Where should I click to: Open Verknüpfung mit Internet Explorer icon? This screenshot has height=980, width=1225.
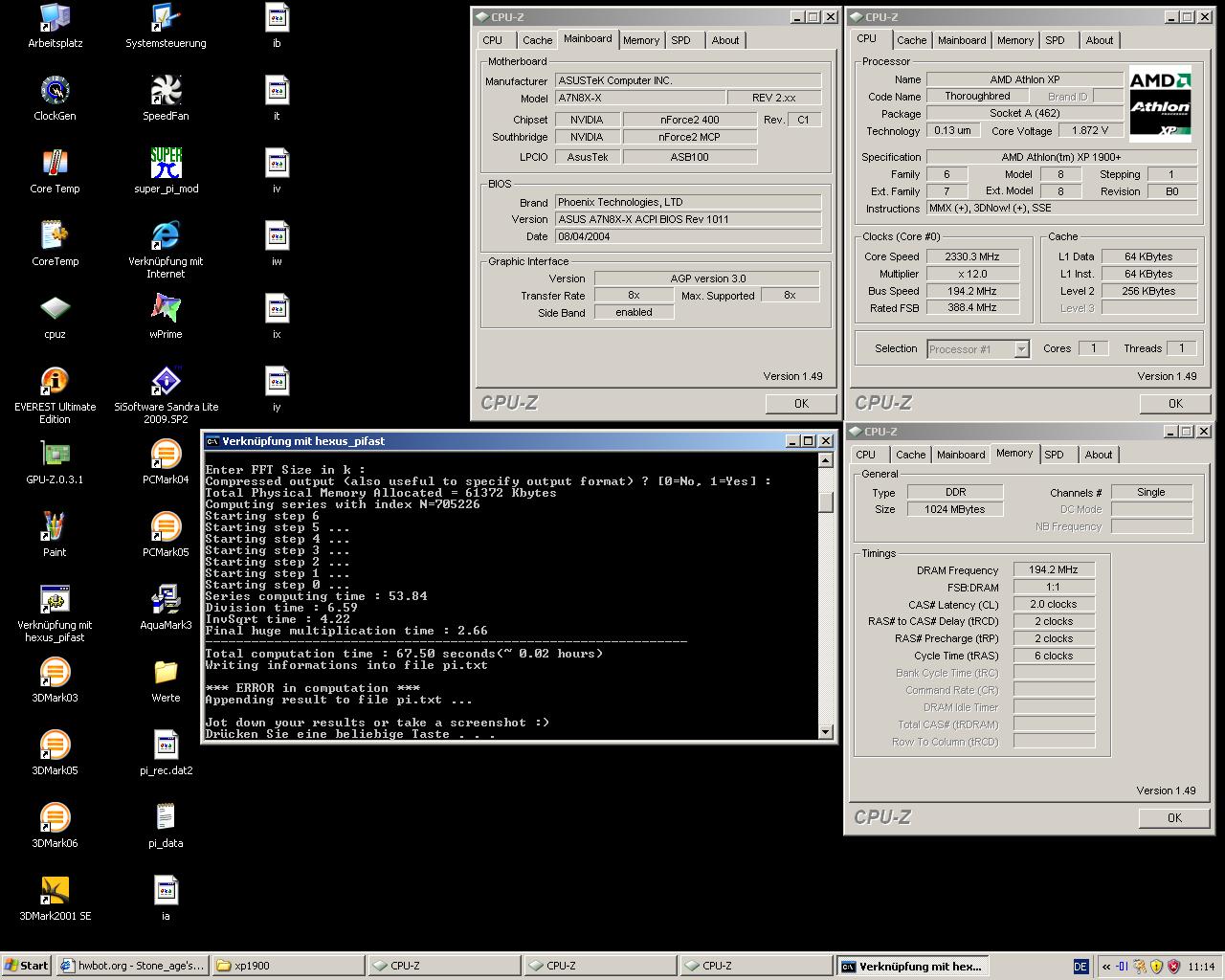166,250
